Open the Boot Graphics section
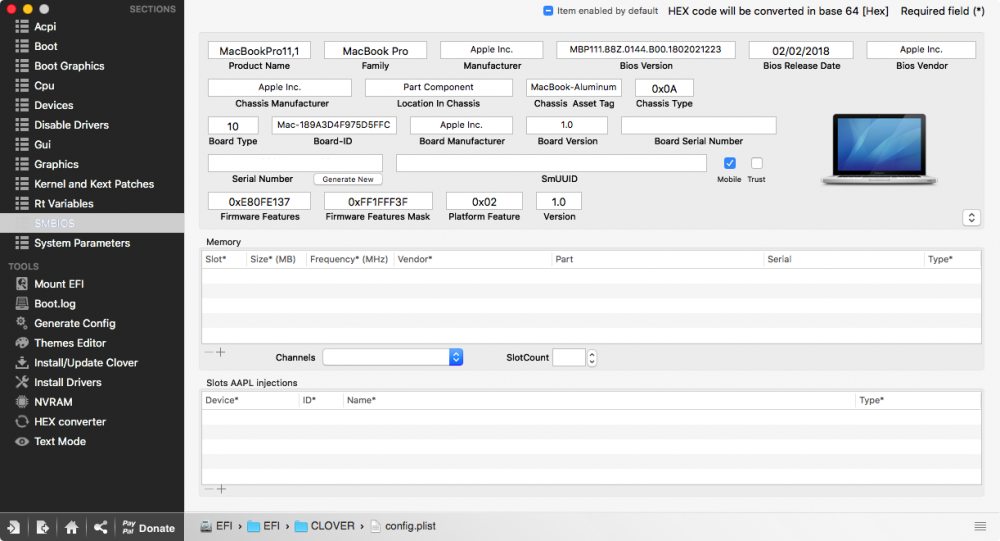1000x541 pixels. click(69, 66)
